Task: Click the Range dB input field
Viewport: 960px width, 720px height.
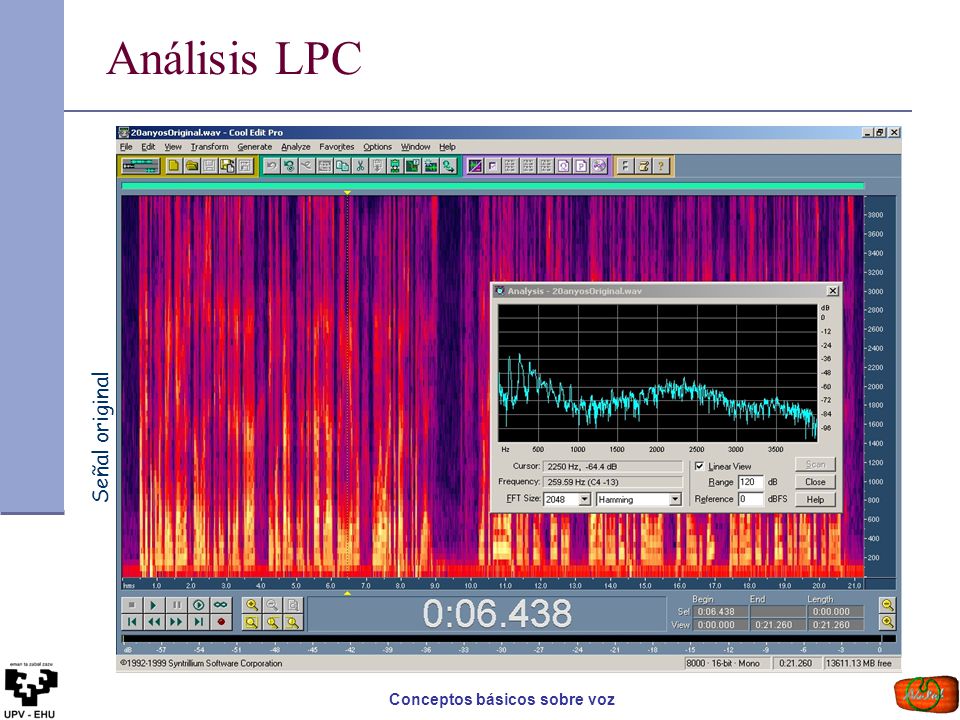Action: pyautogui.click(x=751, y=482)
